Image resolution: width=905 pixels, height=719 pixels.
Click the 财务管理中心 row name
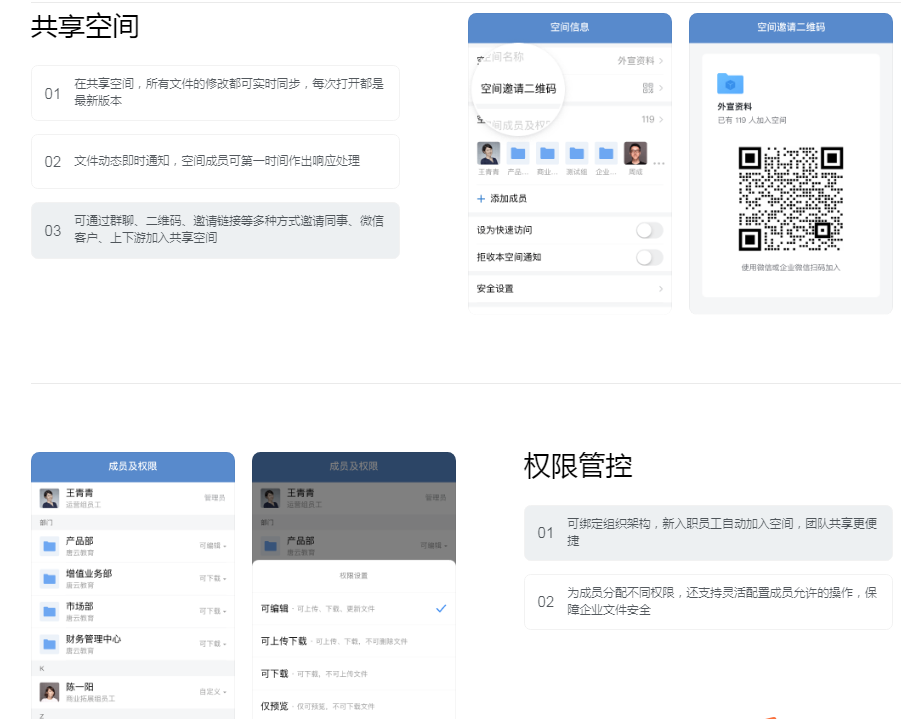tap(94, 639)
